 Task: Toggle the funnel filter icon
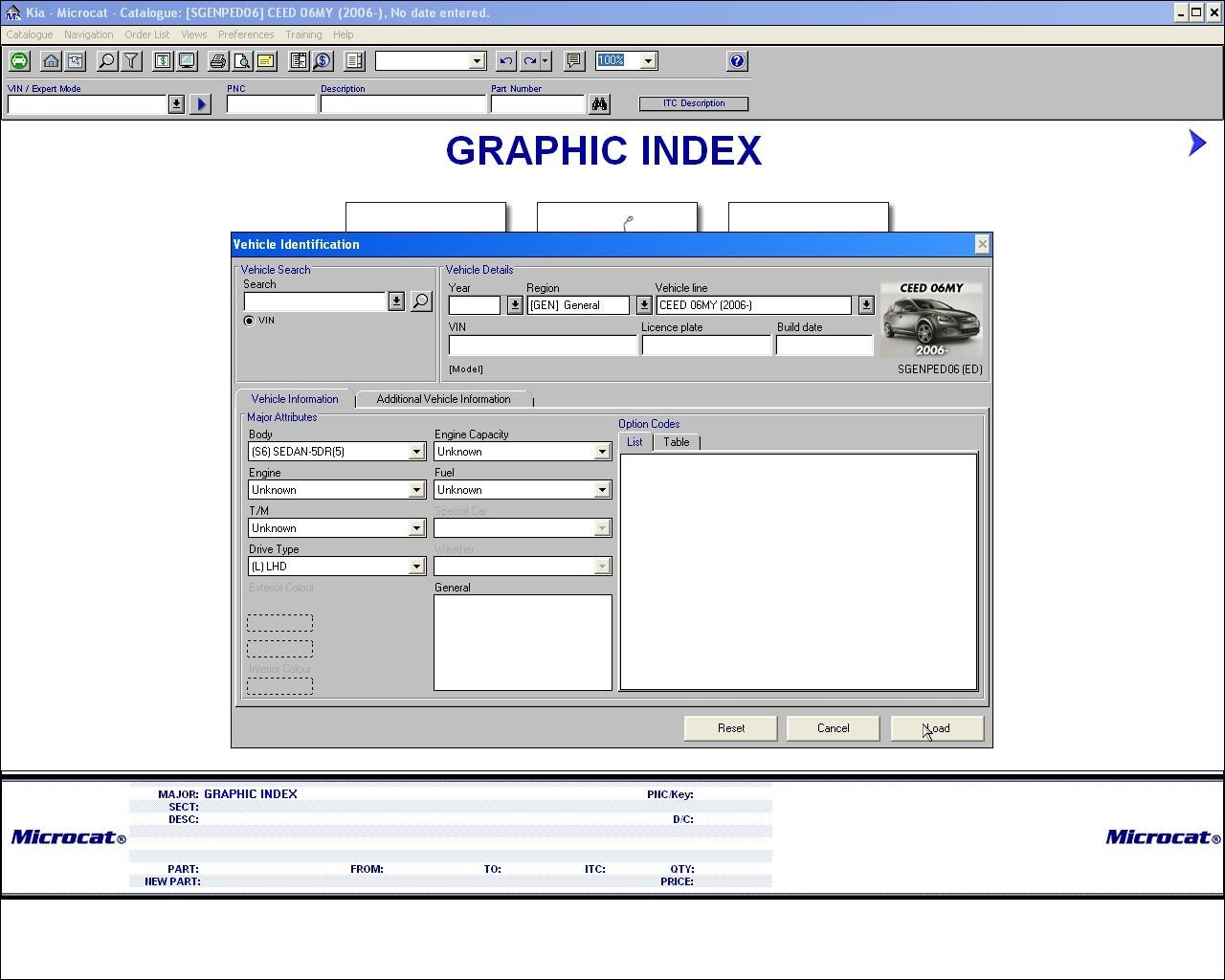pyautogui.click(x=131, y=61)
